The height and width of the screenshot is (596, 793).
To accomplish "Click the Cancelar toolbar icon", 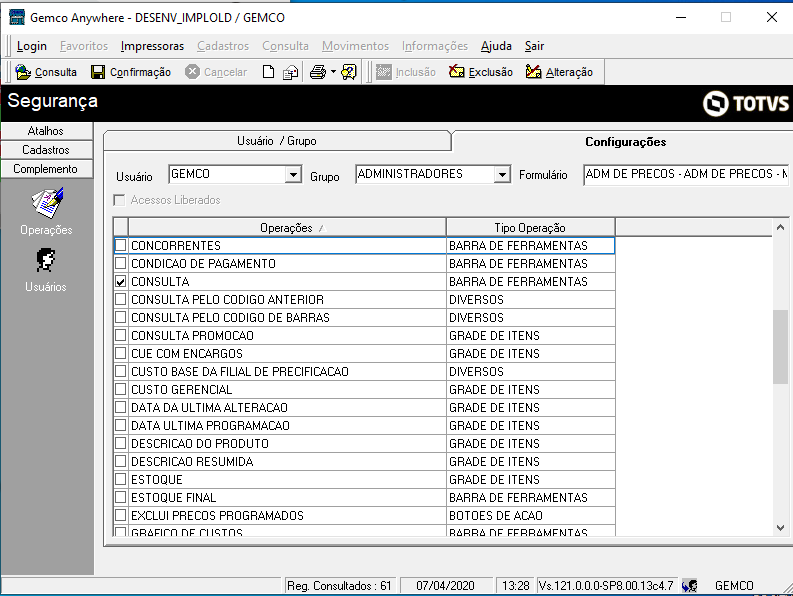I will click(192, 72).
